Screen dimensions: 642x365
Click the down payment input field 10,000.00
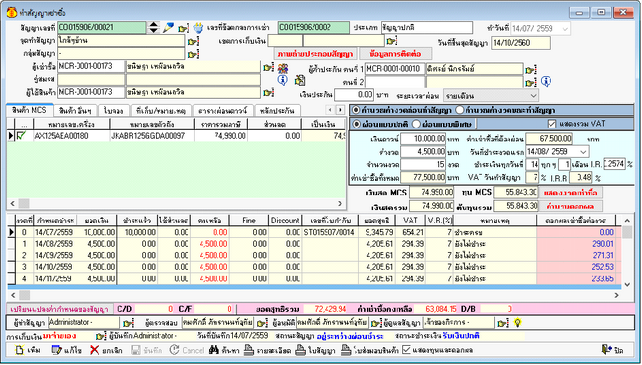pyautogui.click(x=423, y=139)
